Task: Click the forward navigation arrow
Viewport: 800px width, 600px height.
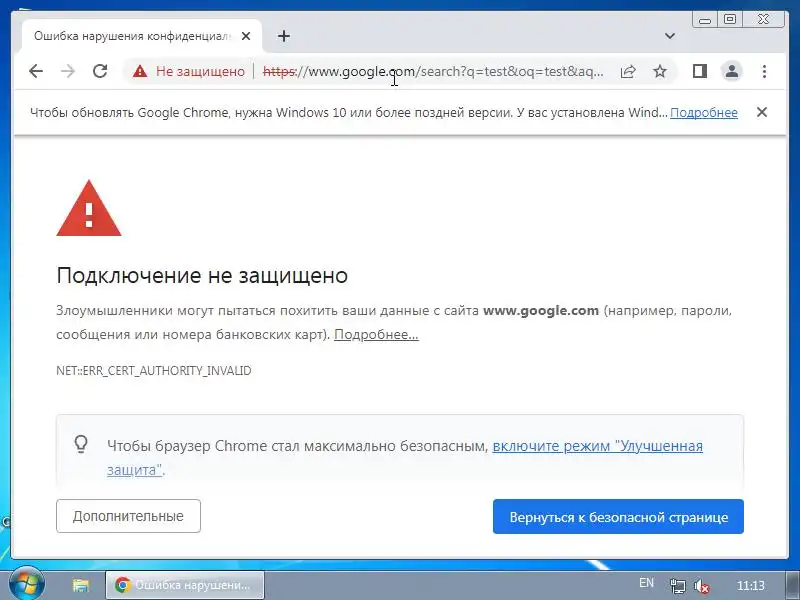Action: (x=67, y=71)
